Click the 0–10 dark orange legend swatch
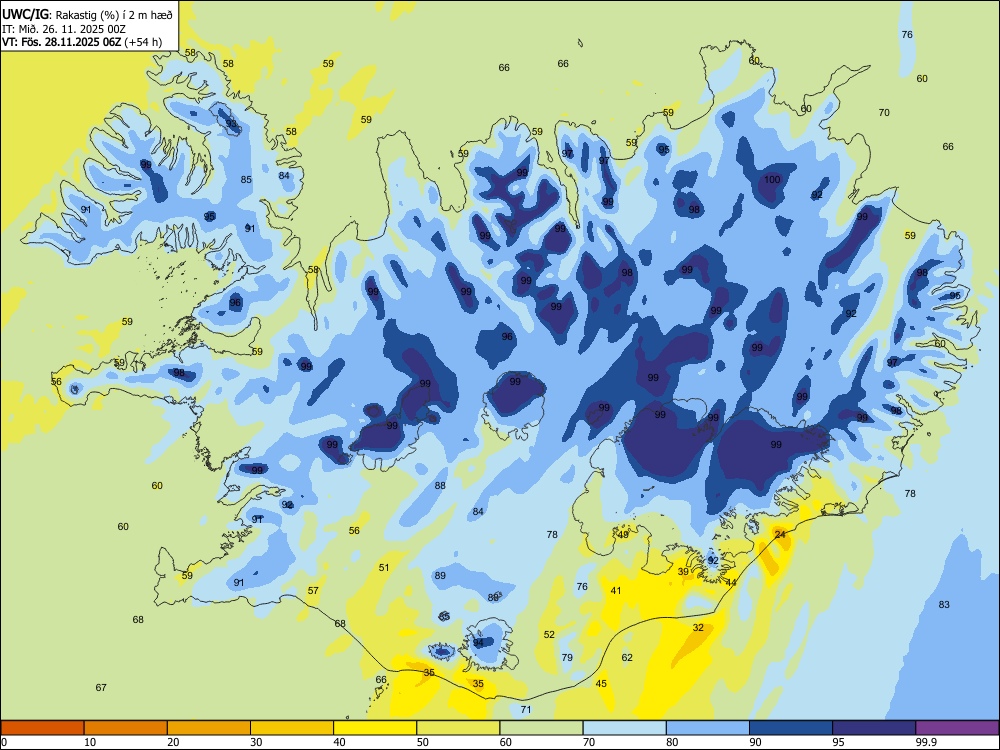 pos(42,728)
